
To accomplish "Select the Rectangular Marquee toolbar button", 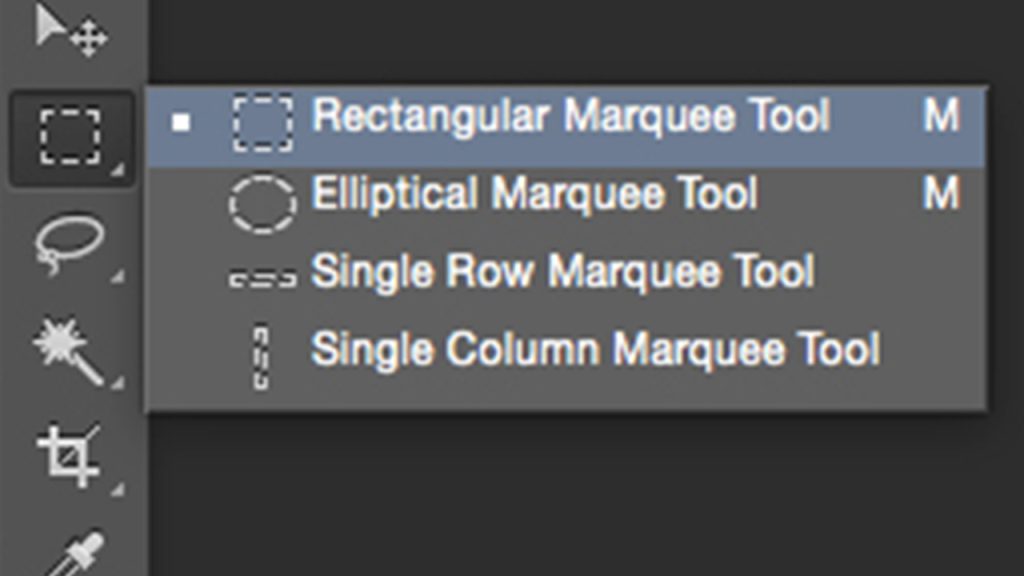I will (x=72, y=137).
